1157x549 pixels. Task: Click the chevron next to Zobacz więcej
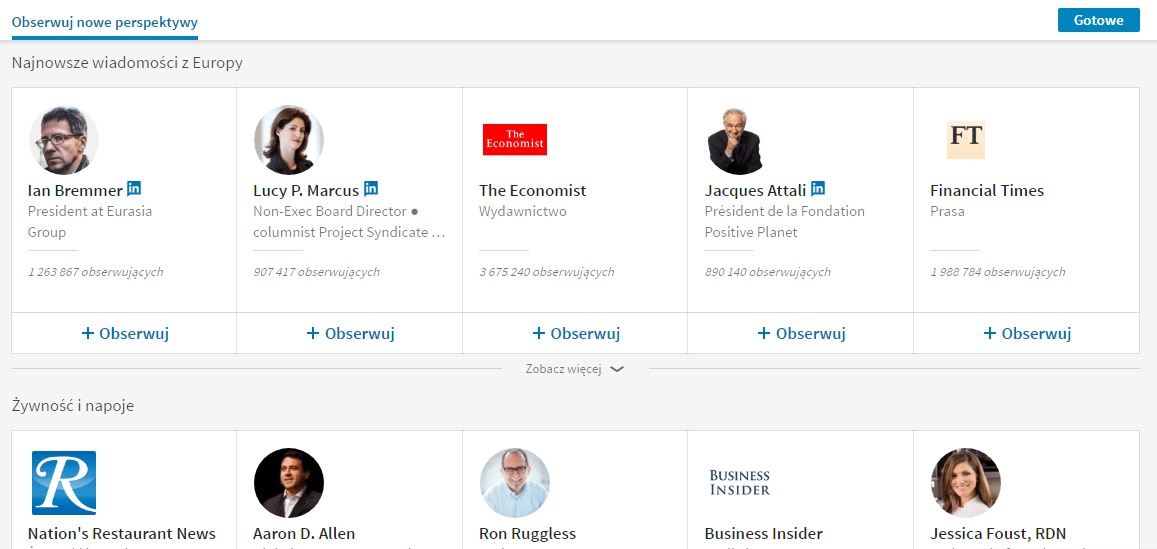pyautogui.click(x=617, y=369)
